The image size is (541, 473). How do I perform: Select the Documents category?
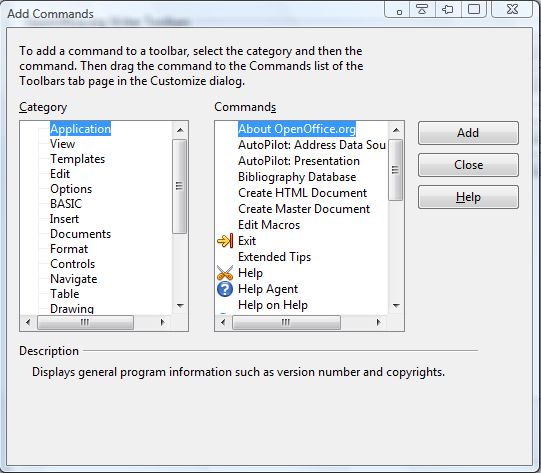coord(80,234)
